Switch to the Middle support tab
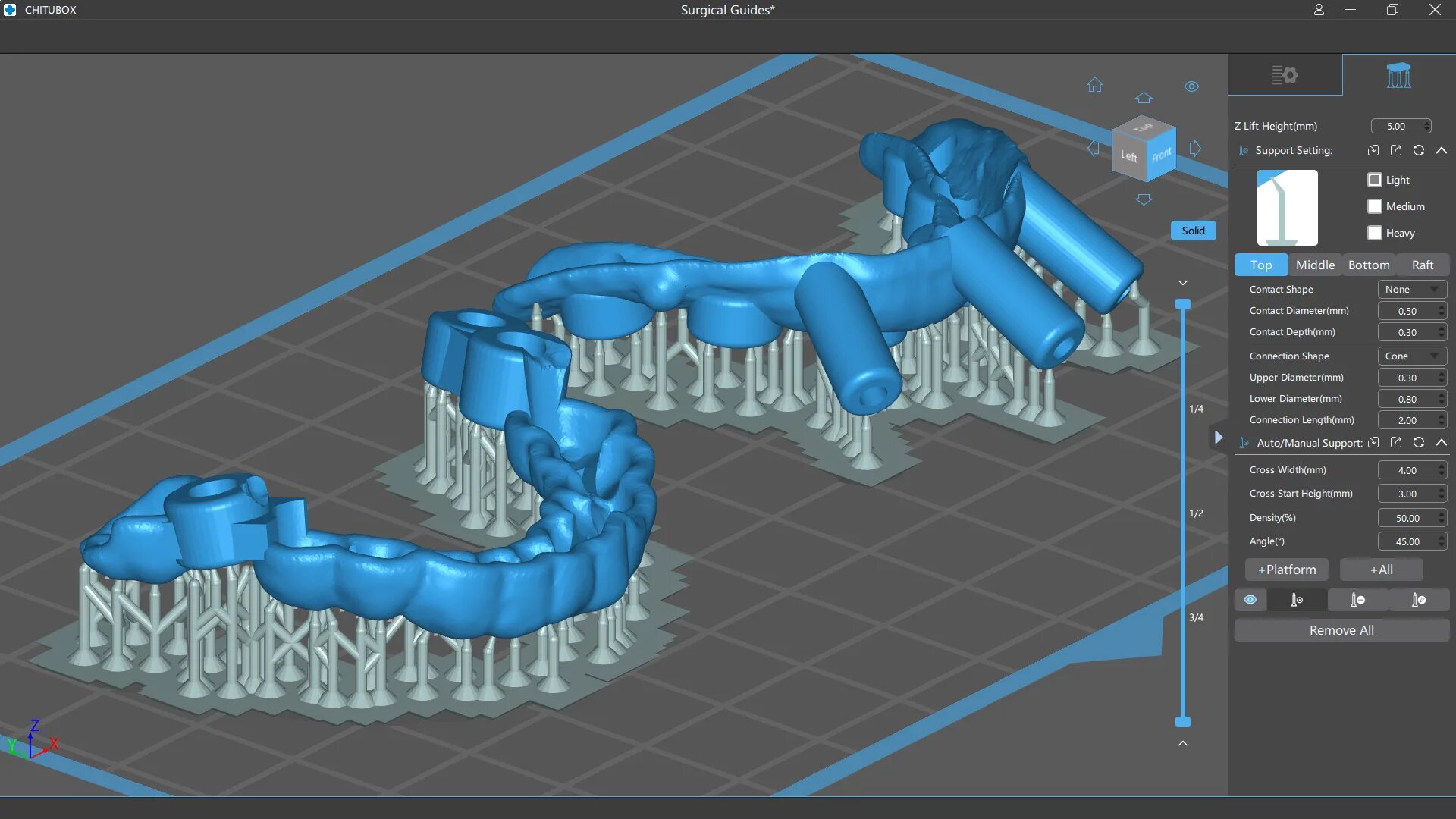1456x819 pixels. 1315,264
